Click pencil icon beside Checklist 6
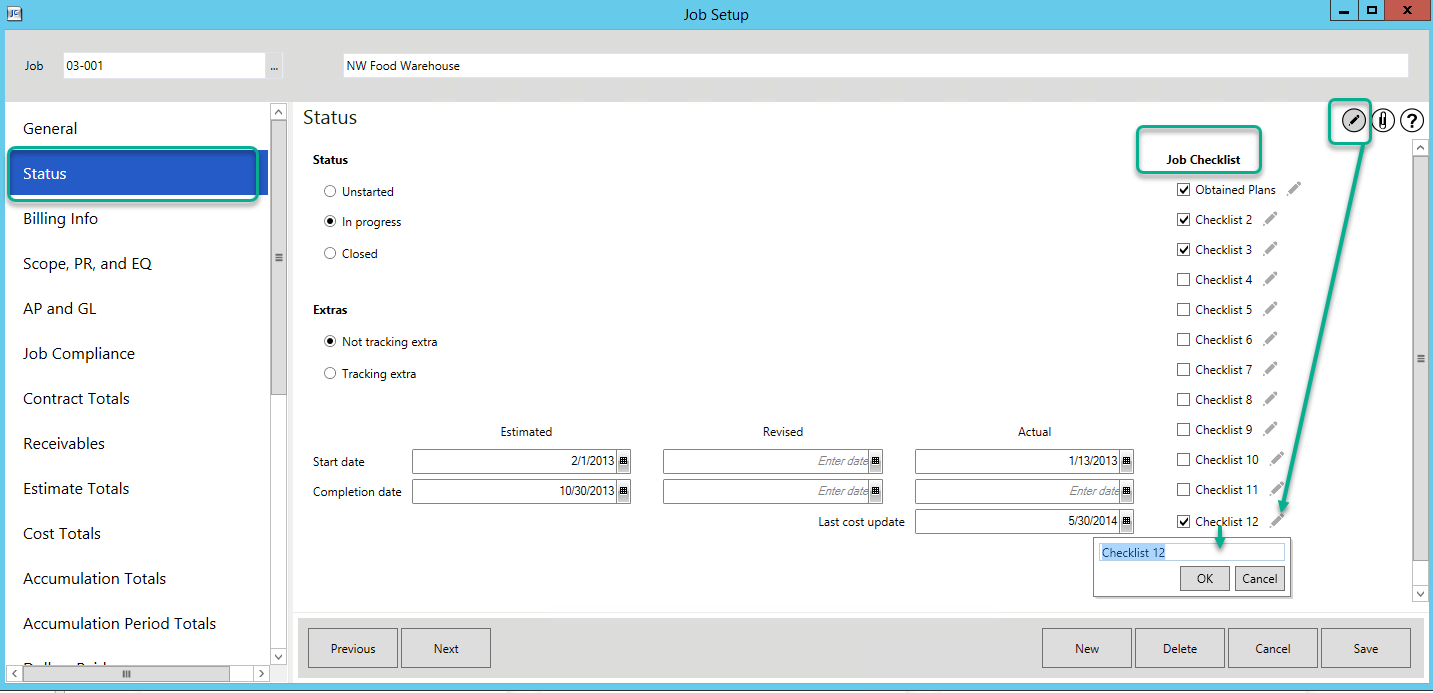The height and width of the screenshot is (693, 1433). pyautogui.click(x=1270, y=338)
